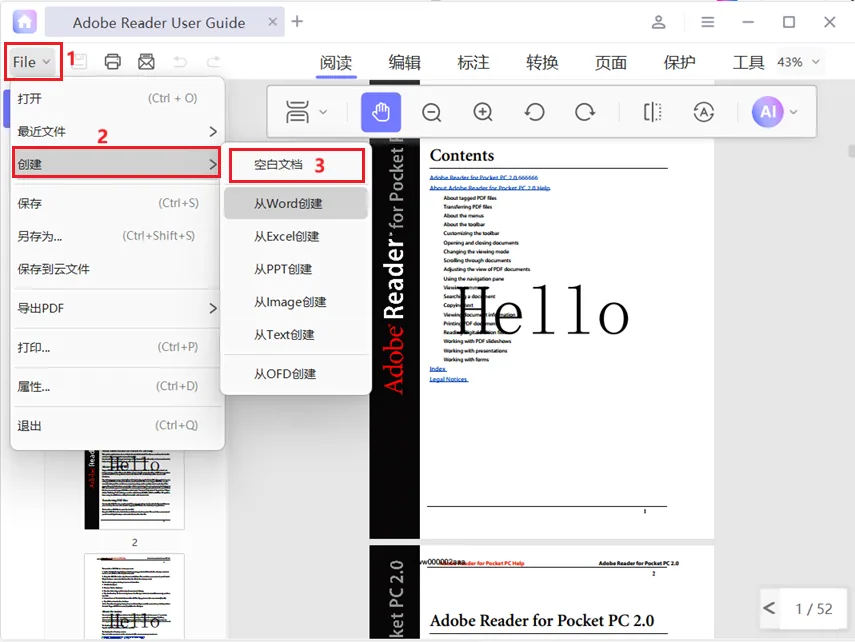Choose 保存 from the File menu

click(x=116, y=203)
